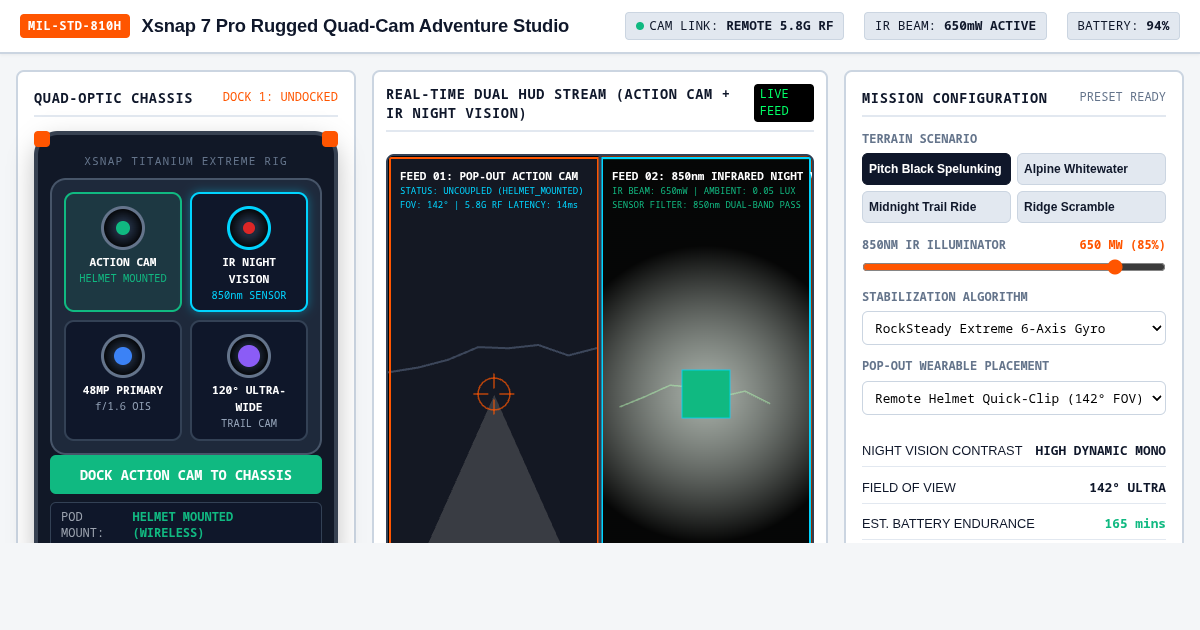The width and height of the screenshot is (1200, 630).
Task: Click the High Dynamic Mono contrast value
Action: (x=1100, y=450)
